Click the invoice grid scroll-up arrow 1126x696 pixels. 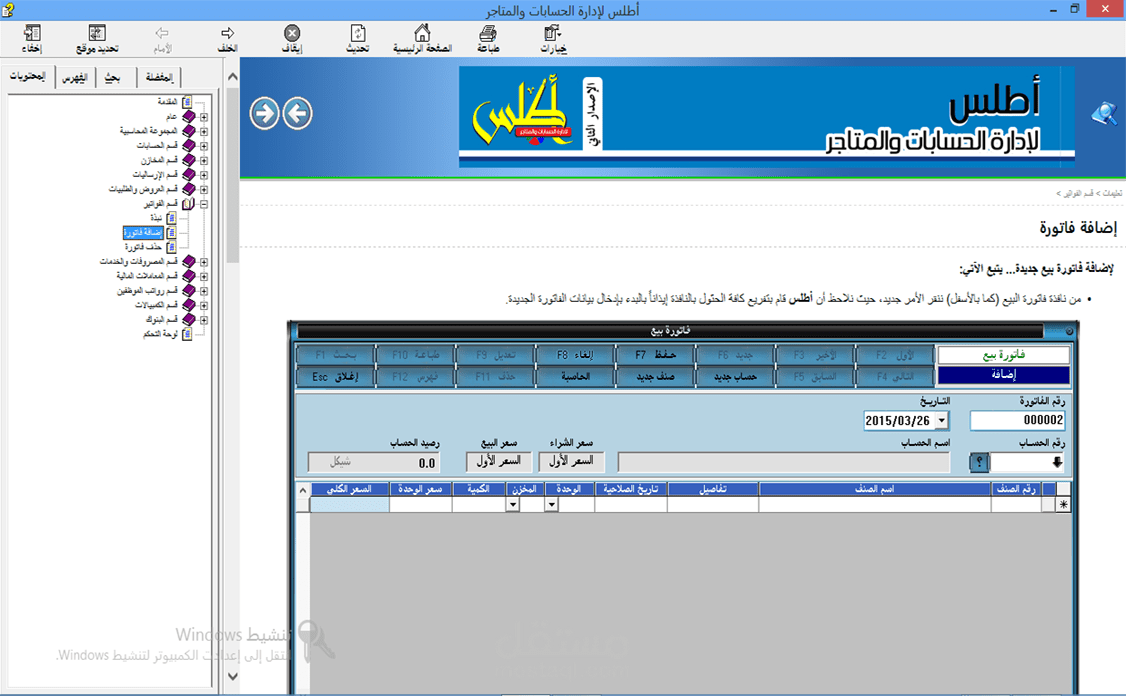pyautogui.click(x=302, y=490)
